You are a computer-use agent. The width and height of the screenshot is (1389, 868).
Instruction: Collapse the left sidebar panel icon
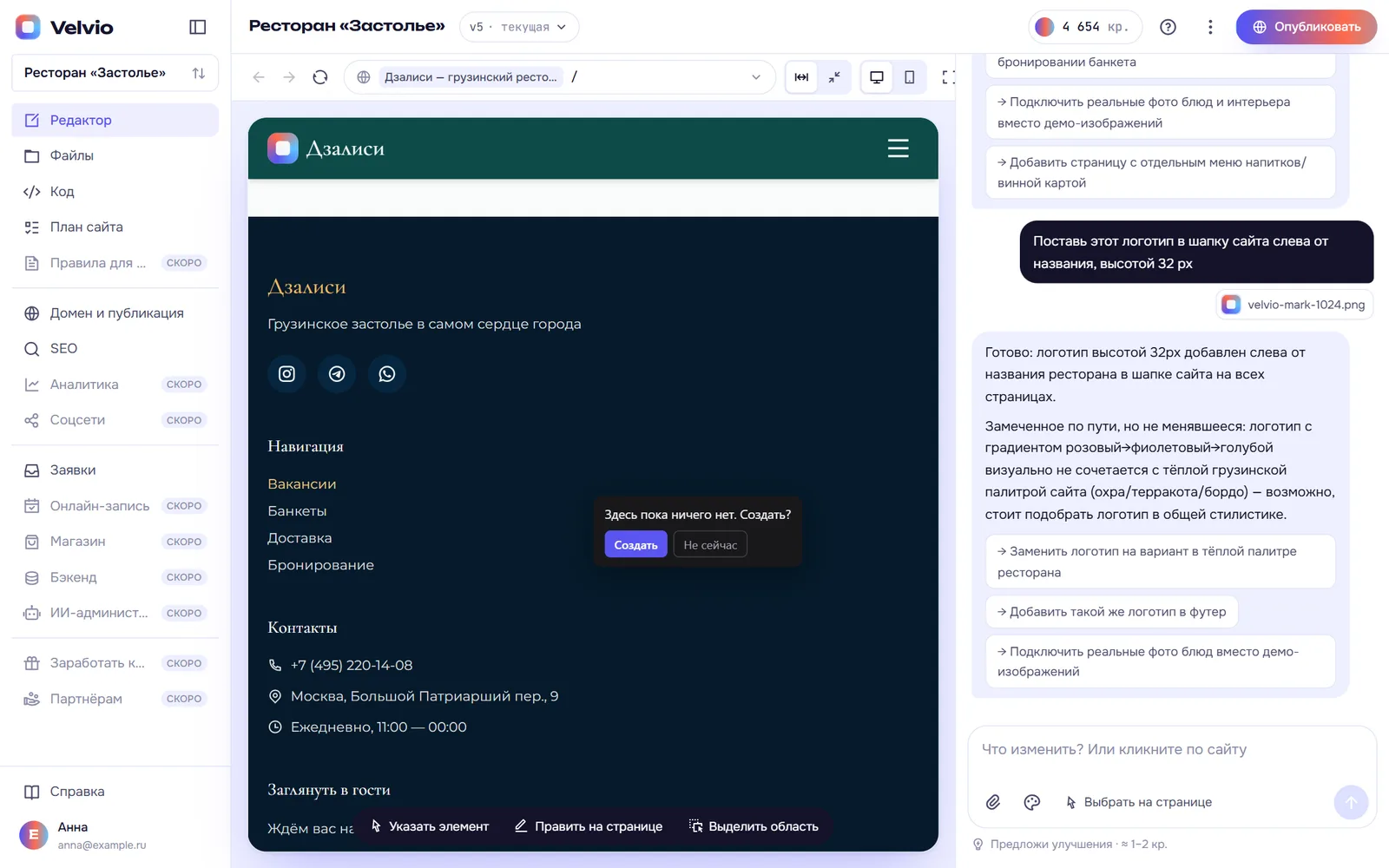(198, 27)
